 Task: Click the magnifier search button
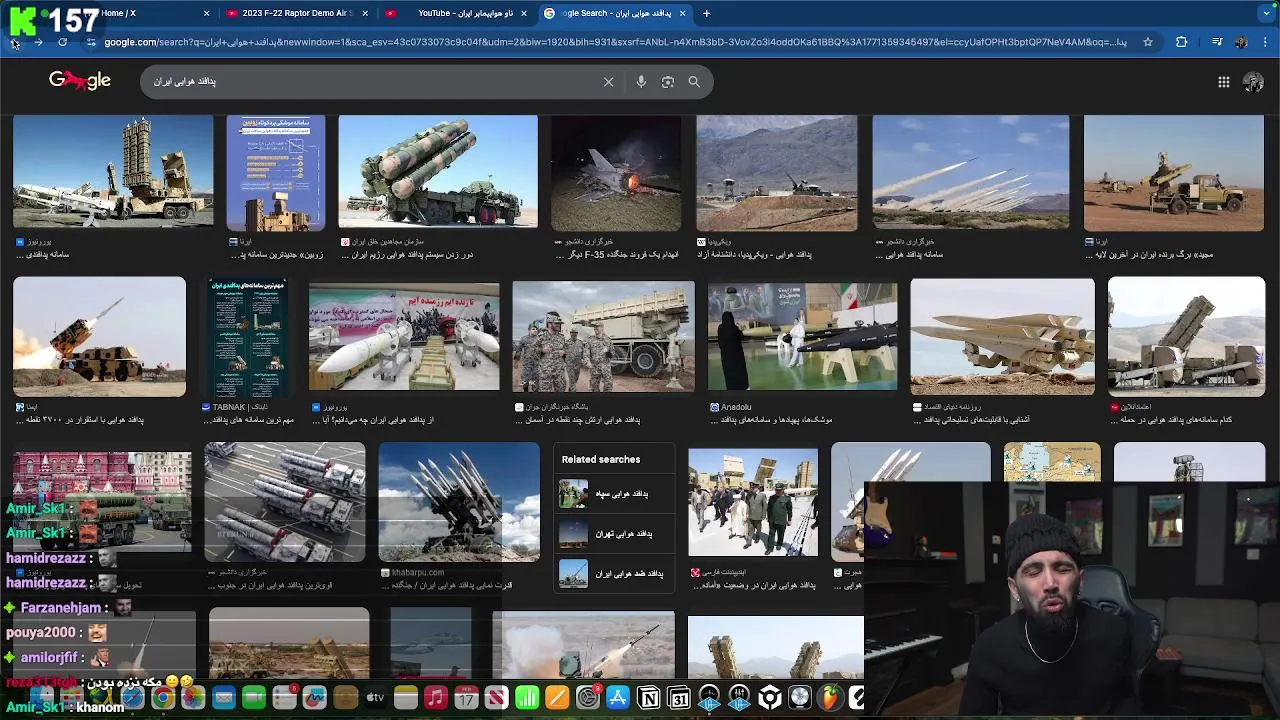694,82
